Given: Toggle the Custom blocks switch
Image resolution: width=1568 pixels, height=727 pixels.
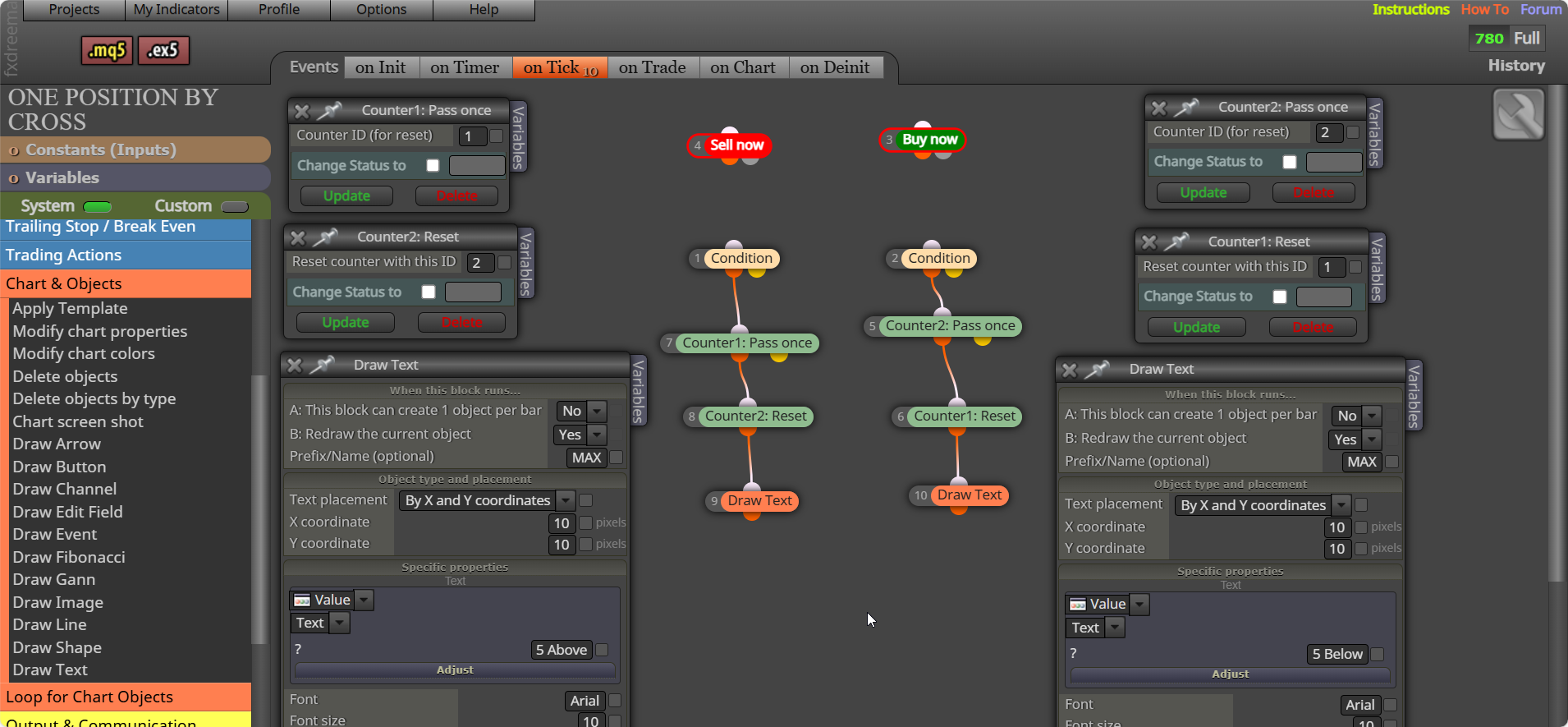Looking at the screenshot, I should [x=235, y=206].
